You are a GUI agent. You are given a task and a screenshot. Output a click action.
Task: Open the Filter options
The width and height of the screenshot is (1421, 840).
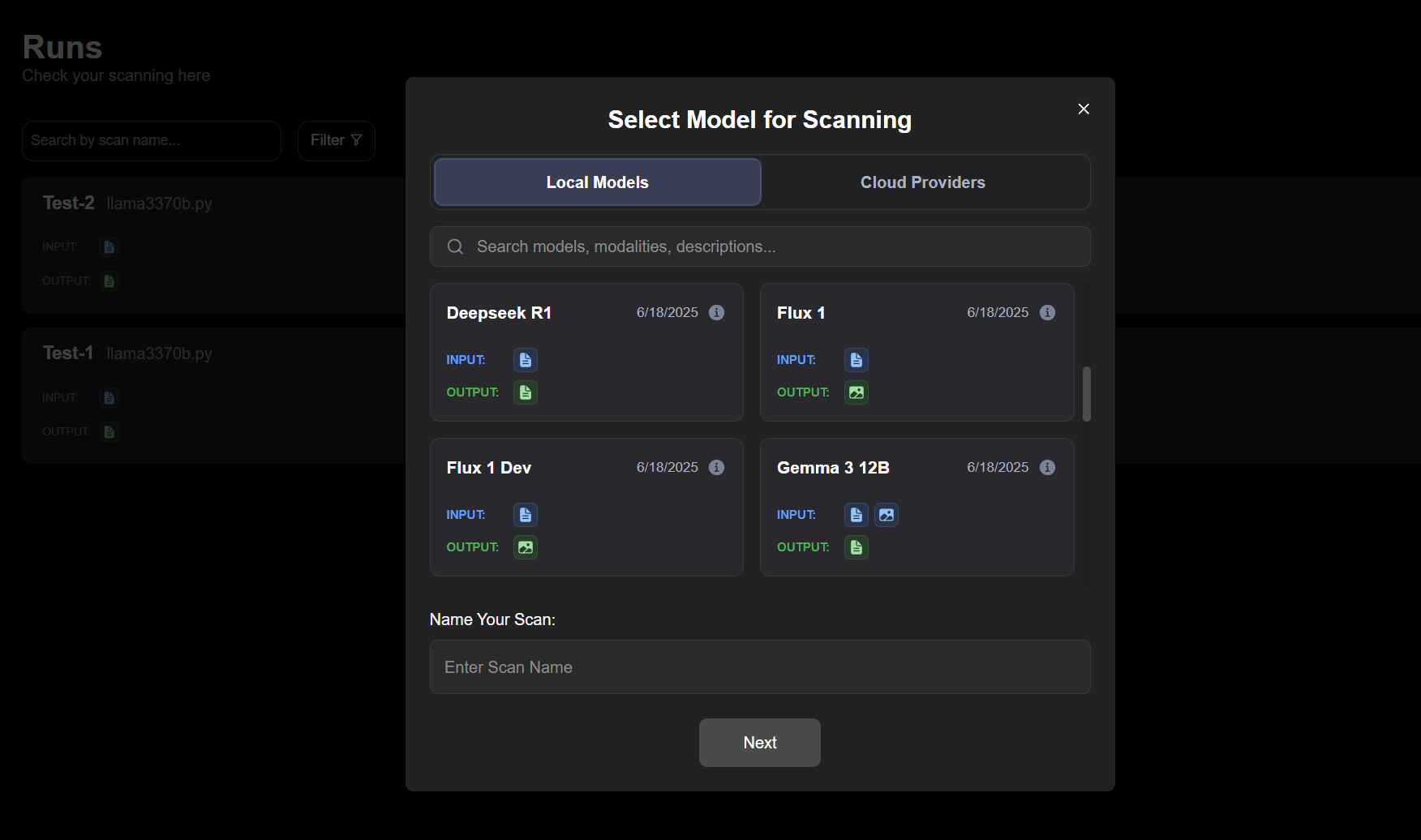pos(336,140)
